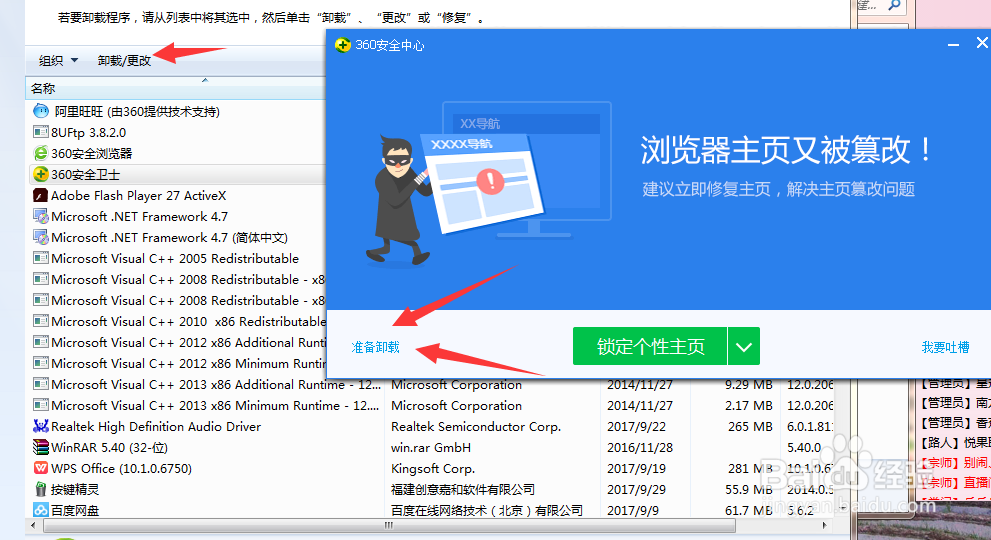Click the Visual C++ 2013 Minimum Runtime icon
The image size is (991, 540).
pos(41,405)
